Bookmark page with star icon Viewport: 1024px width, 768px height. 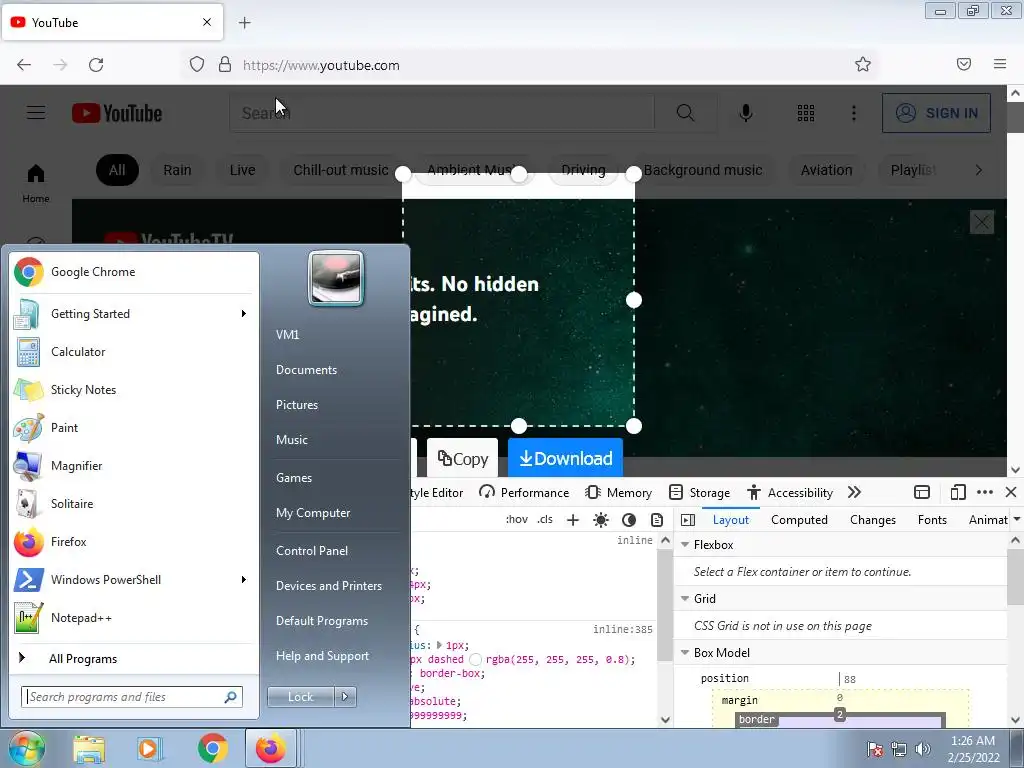pos(863,65)
